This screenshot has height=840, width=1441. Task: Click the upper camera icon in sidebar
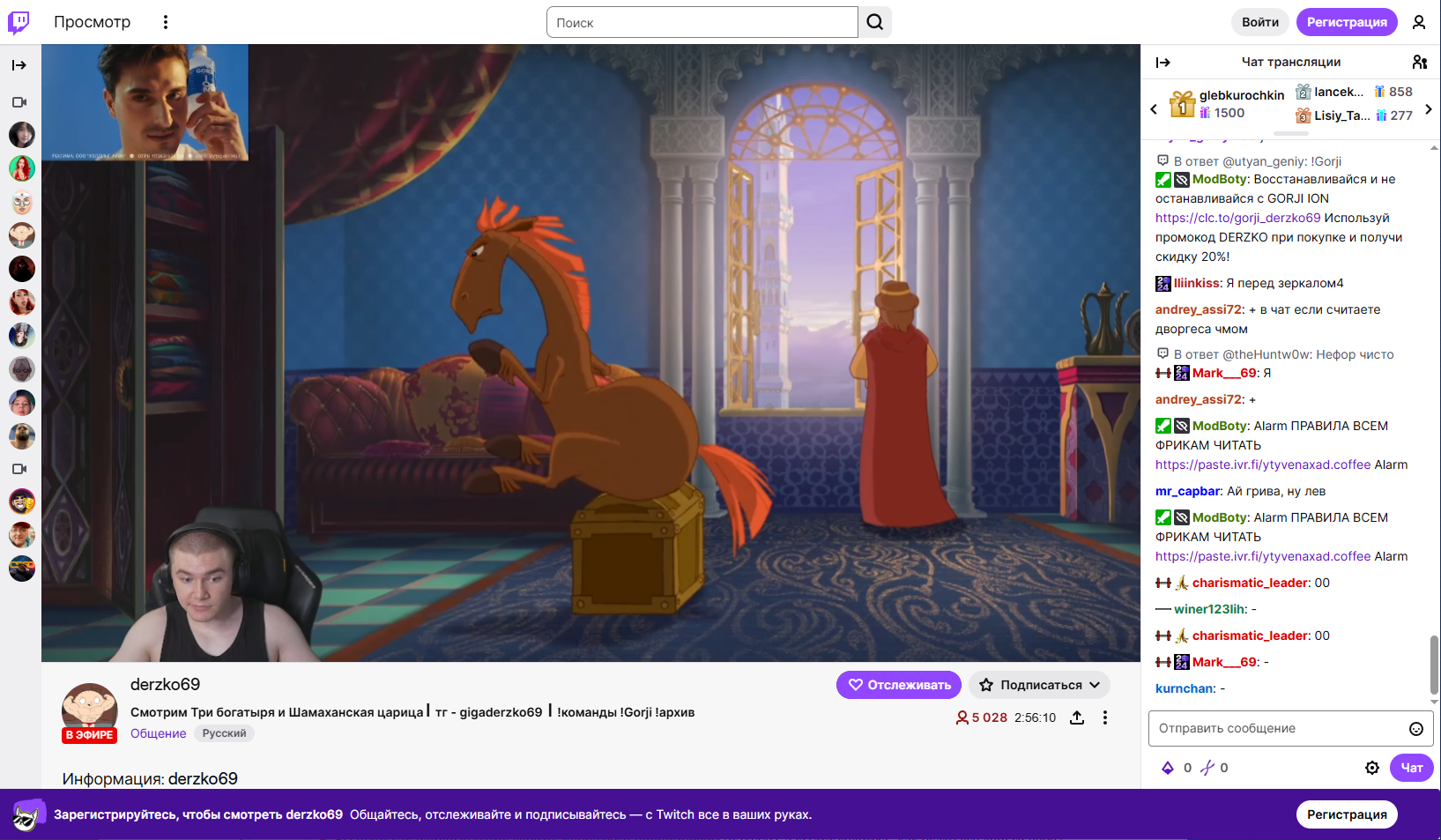tap(19, 102)
